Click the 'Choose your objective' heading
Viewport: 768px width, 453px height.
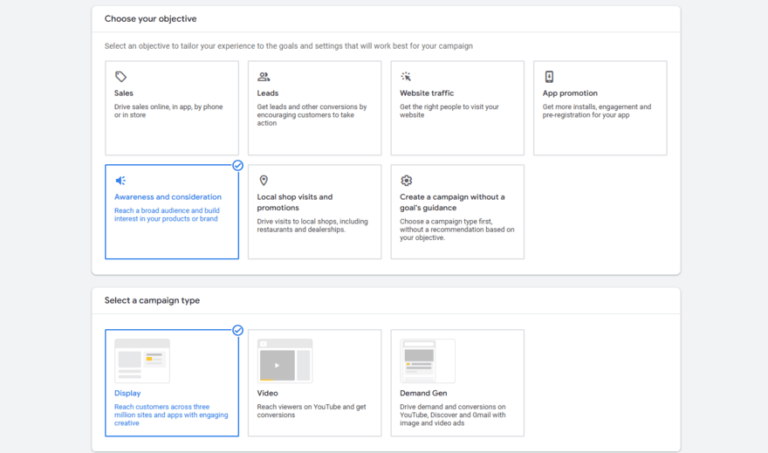[x=150, y=19]
